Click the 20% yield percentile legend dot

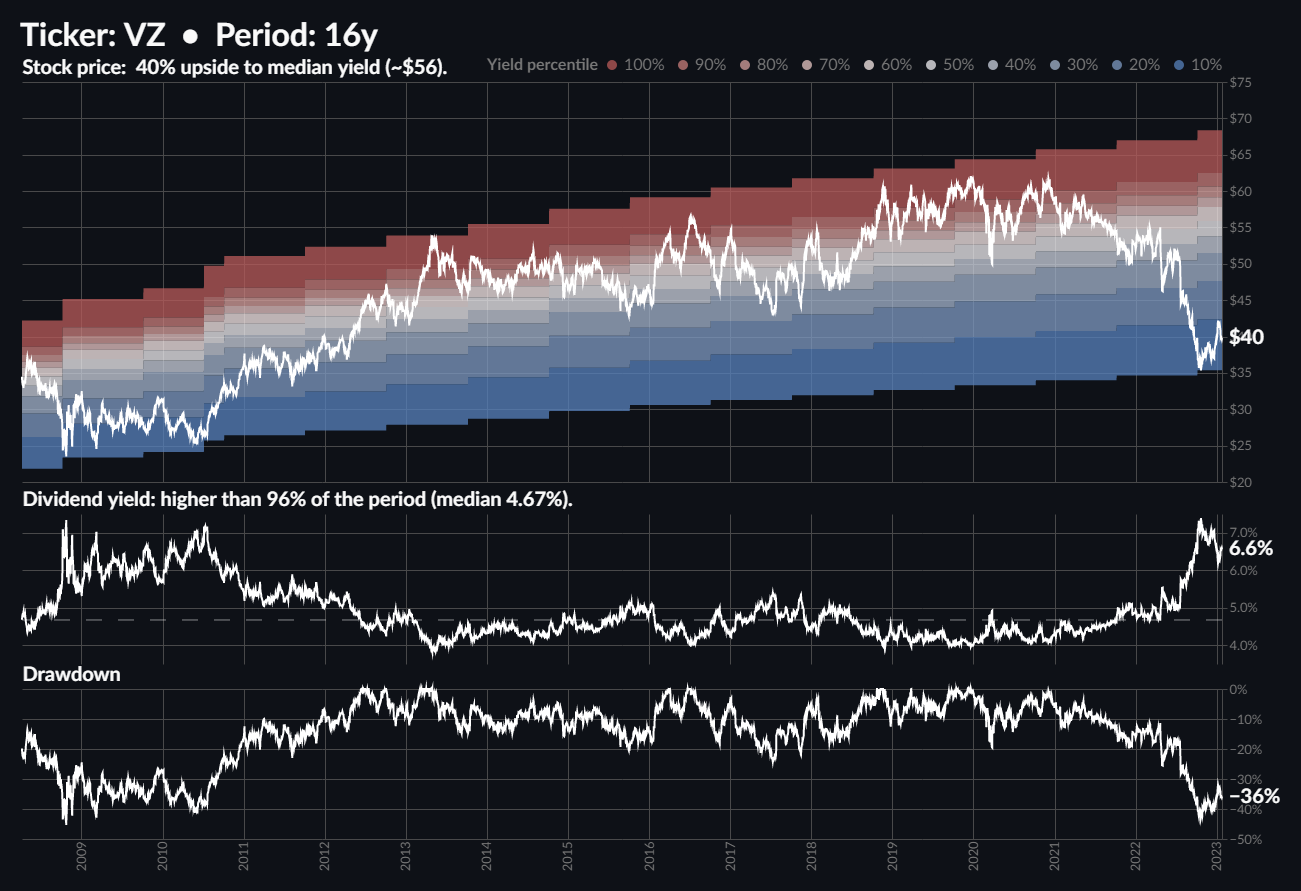coord(1117,65)
